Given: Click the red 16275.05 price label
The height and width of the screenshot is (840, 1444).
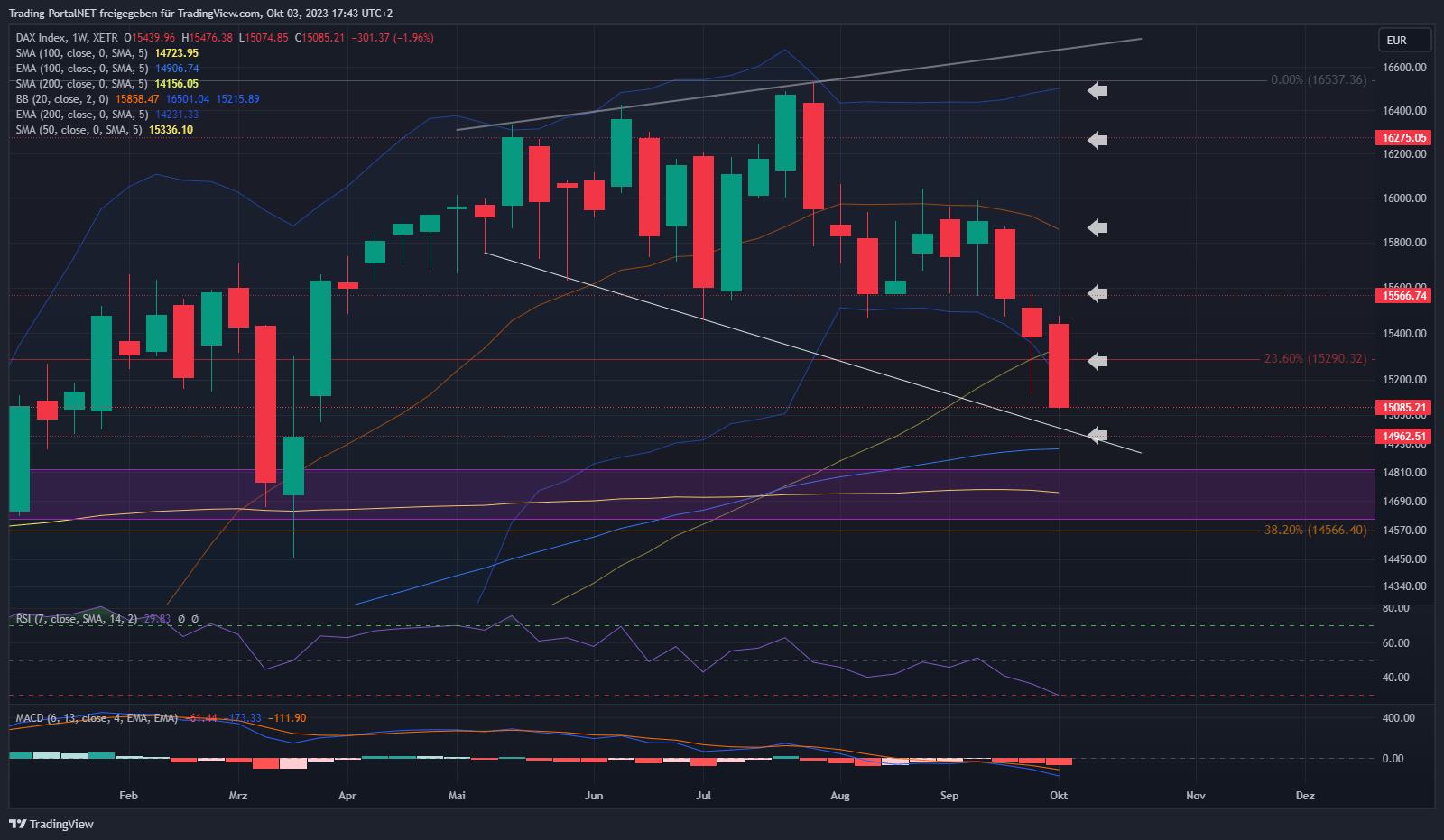Looking at the screenshot, I should click(x=1405, y=138).
